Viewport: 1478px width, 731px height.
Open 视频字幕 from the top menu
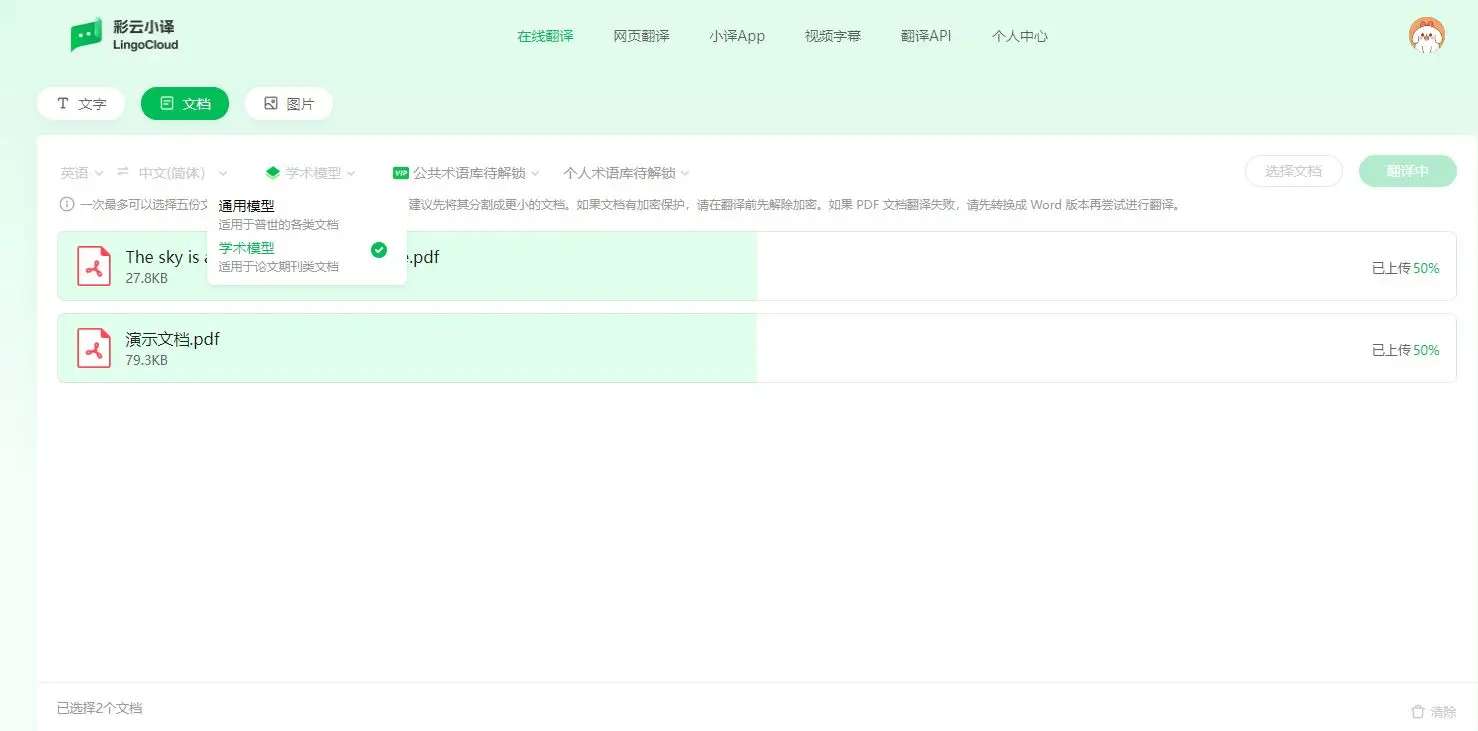(832, 36)
